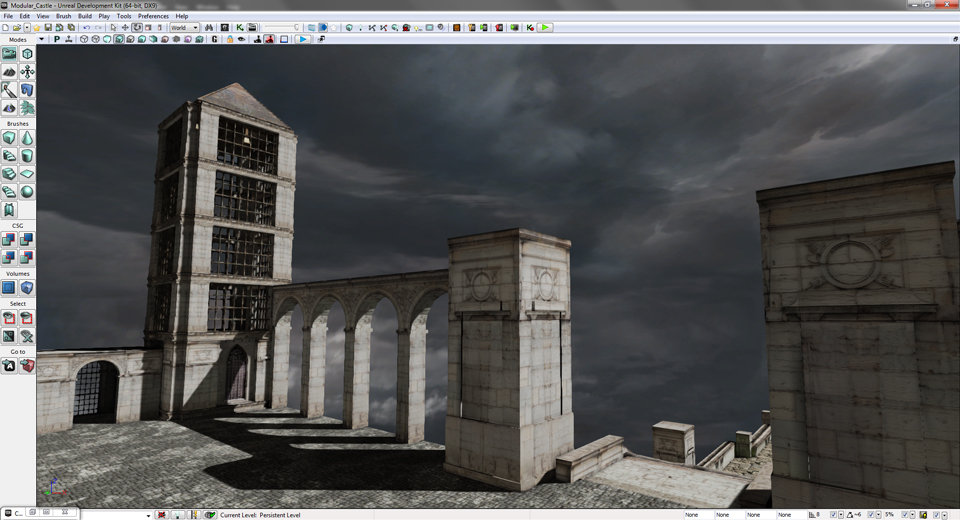Viewport: 960px width, 520px height.
Task: Open Landscape mode icon
Action: (x=9, y=108)
